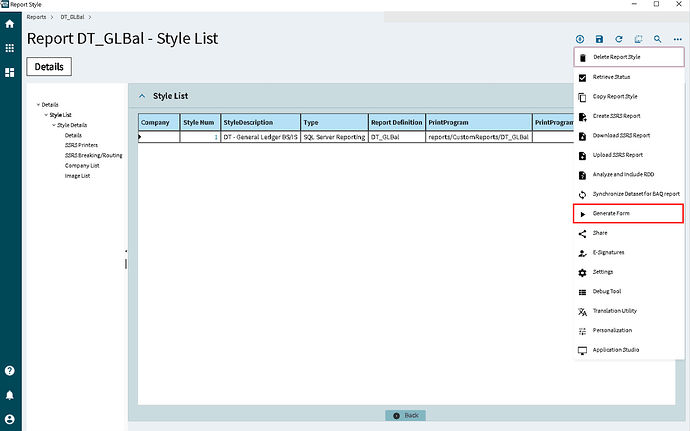The image size is (690, 431).
Task: Toggle the Retrieve Status checkbox
Action: tap(582, 78)
